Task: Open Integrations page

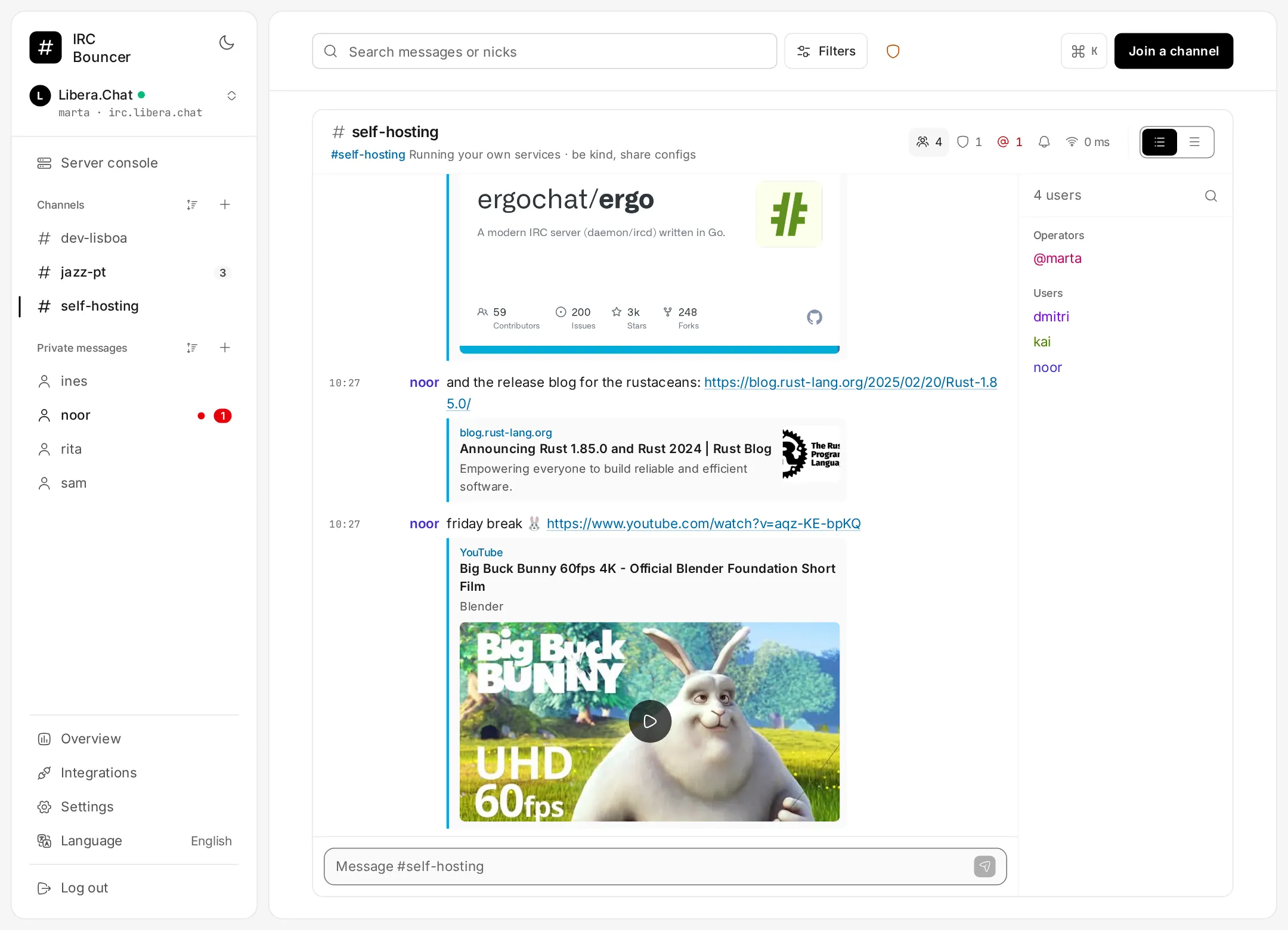Action: click(x=134, y=773)
